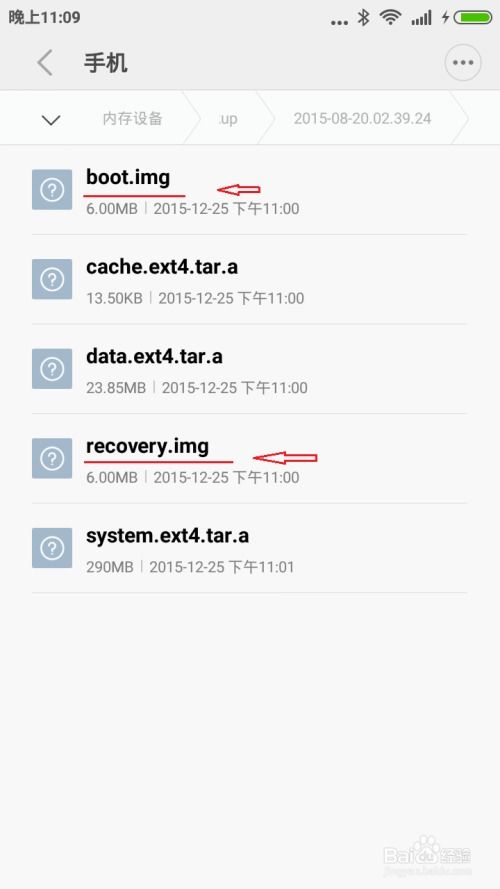Tap the battery indicator icon
The width and height of the screenshot is (500, 889).
[472, 18]
